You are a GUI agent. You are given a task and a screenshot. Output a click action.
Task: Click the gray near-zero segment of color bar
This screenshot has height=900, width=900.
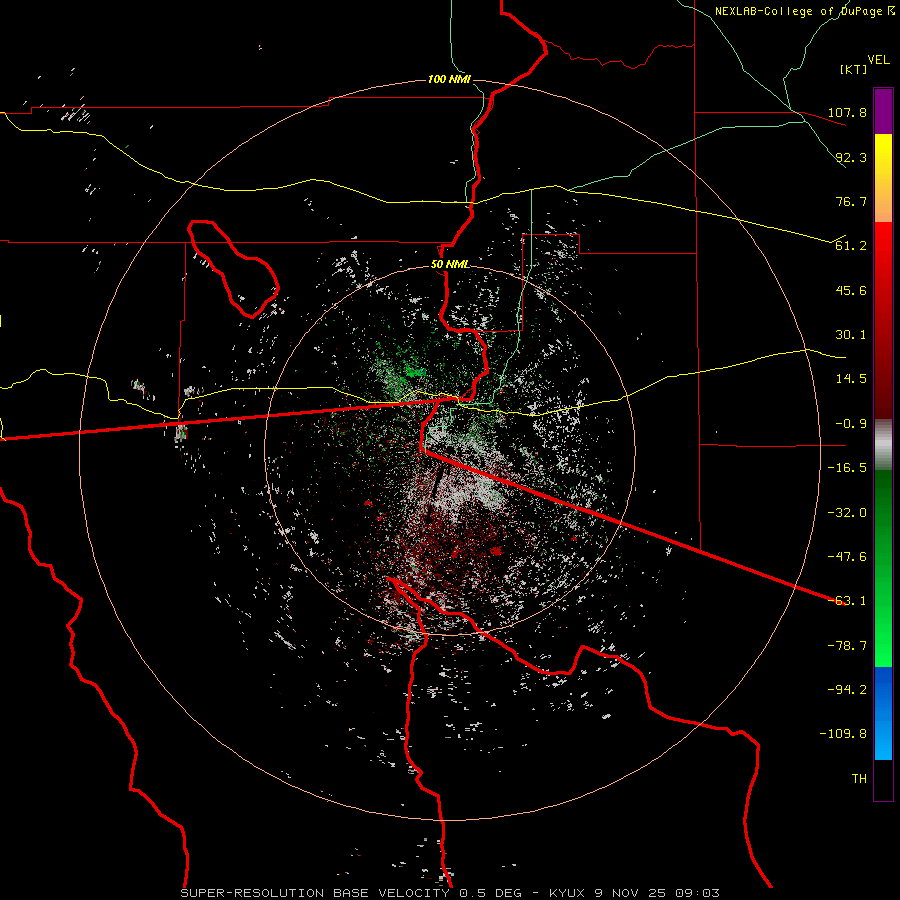point(883,445)
